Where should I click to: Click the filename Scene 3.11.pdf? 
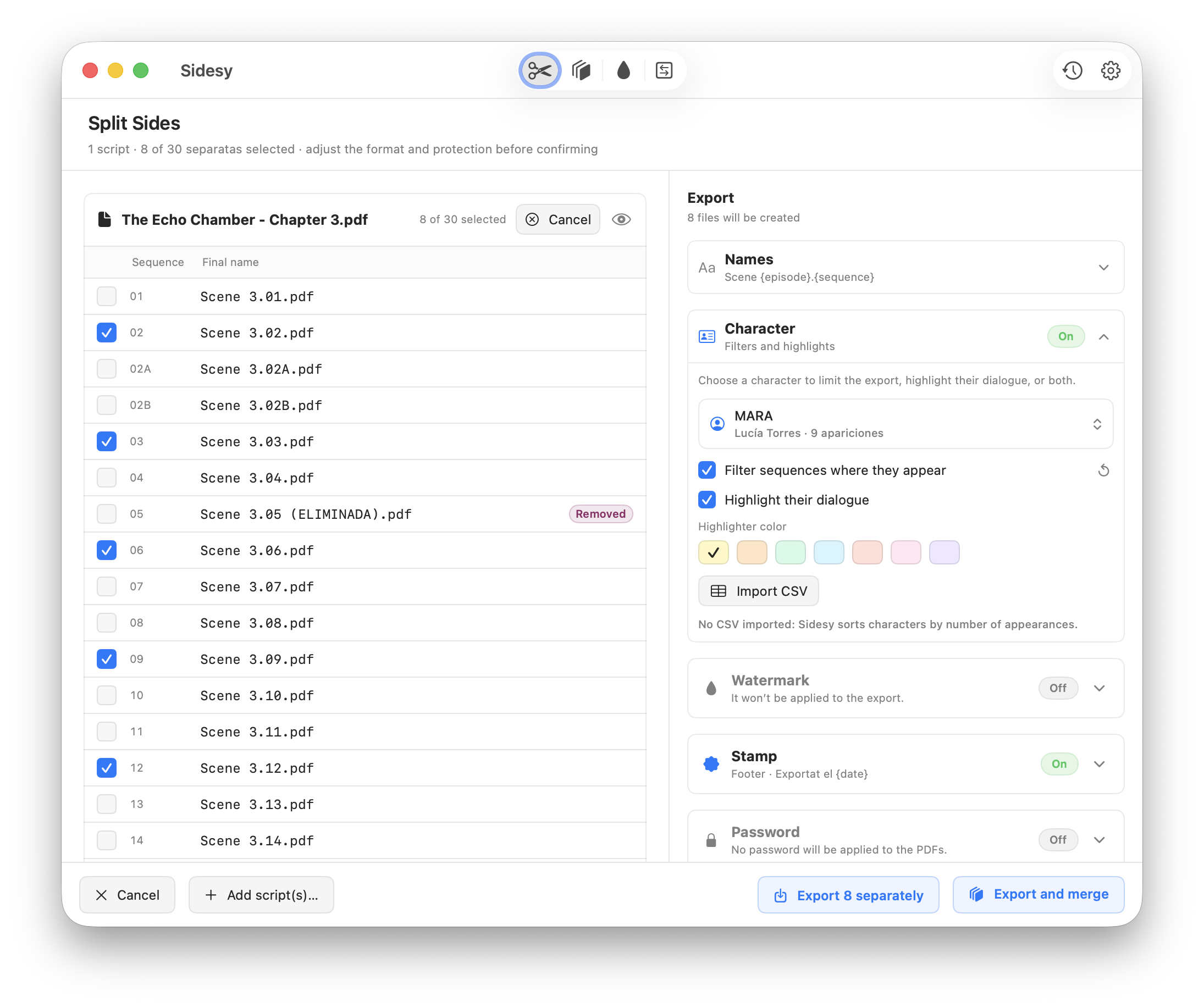(x=257, y=732)
